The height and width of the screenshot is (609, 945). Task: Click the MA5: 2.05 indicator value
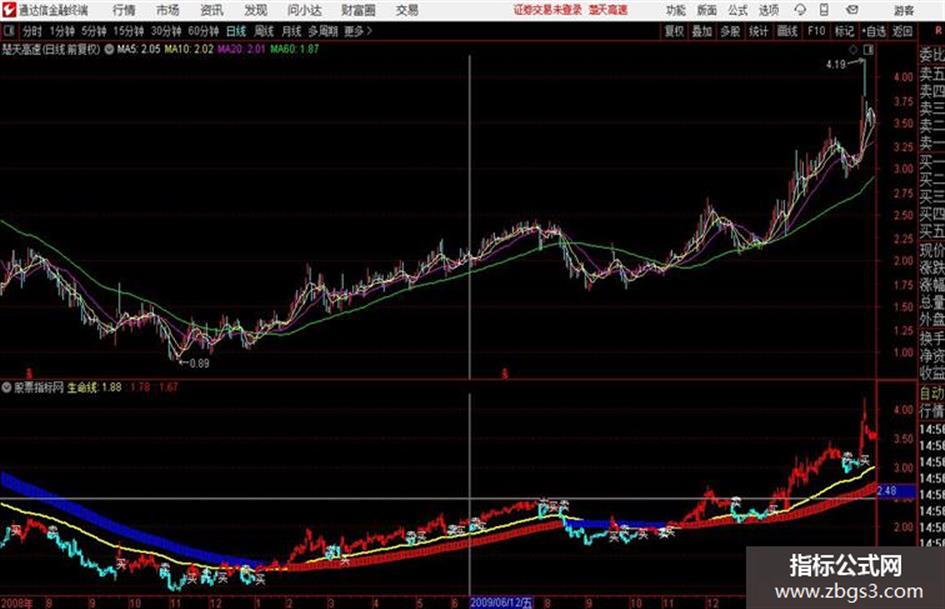[139, 49]
